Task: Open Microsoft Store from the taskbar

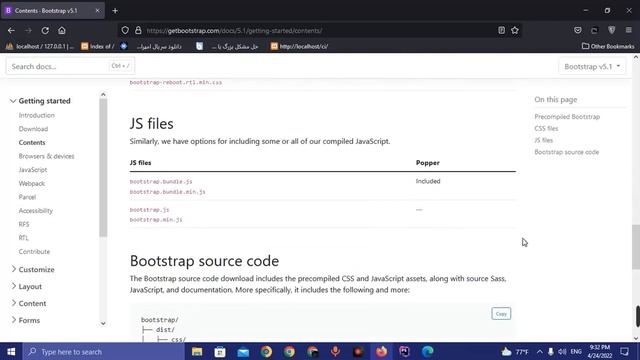Action: 220,351
